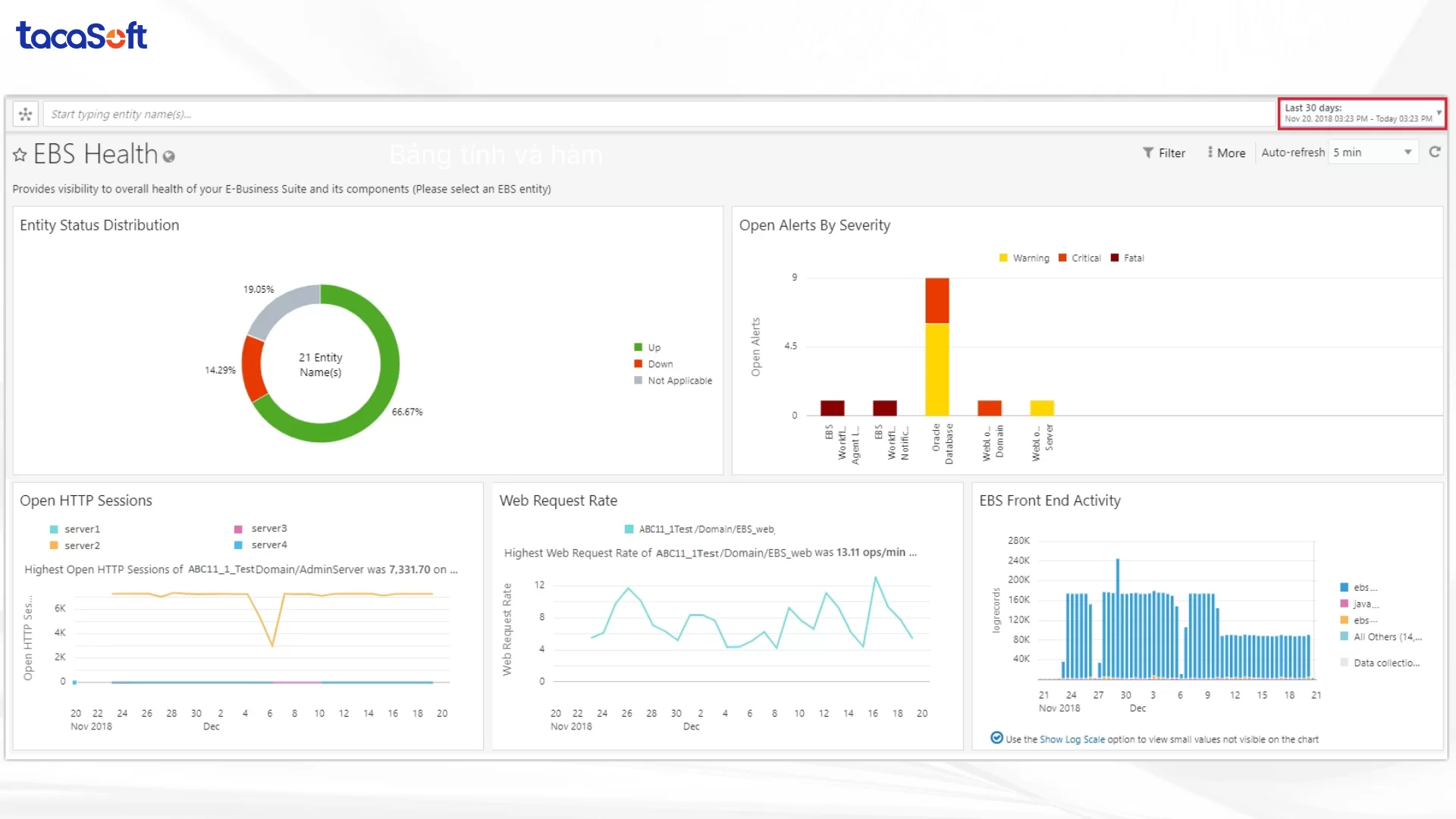Click the Critical portion of Oracle Database bar
Image resolution: width=1456 pixels, height=819 pixels.
[937, 301]
